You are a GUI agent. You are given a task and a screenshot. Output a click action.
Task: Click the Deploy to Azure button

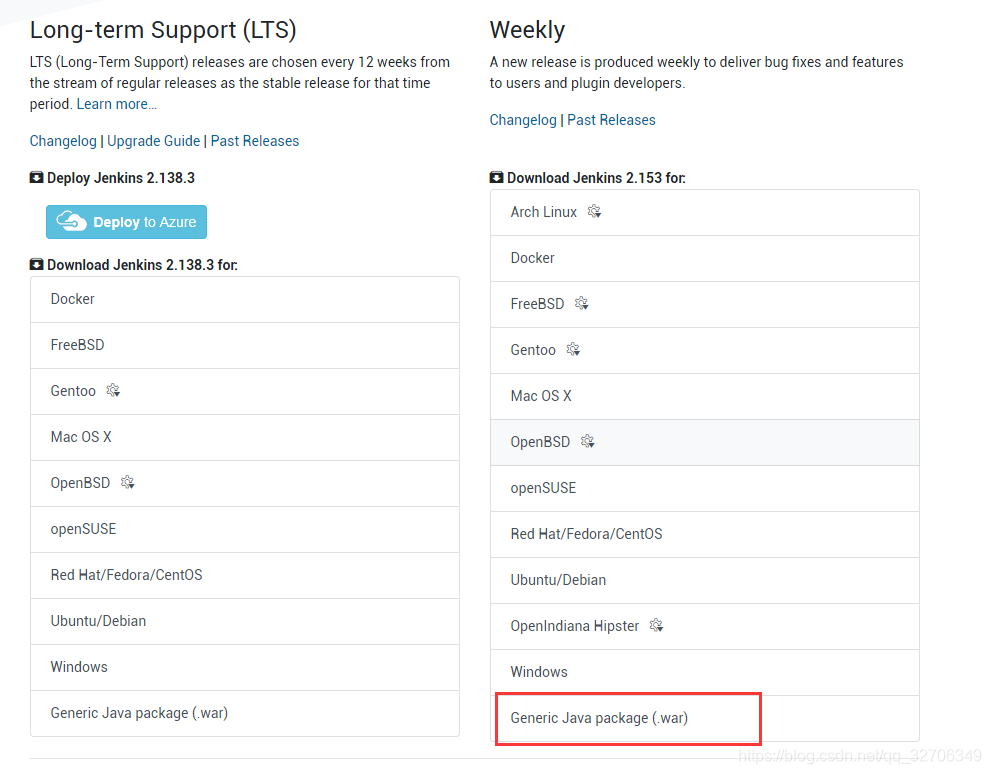click(126, 222)
